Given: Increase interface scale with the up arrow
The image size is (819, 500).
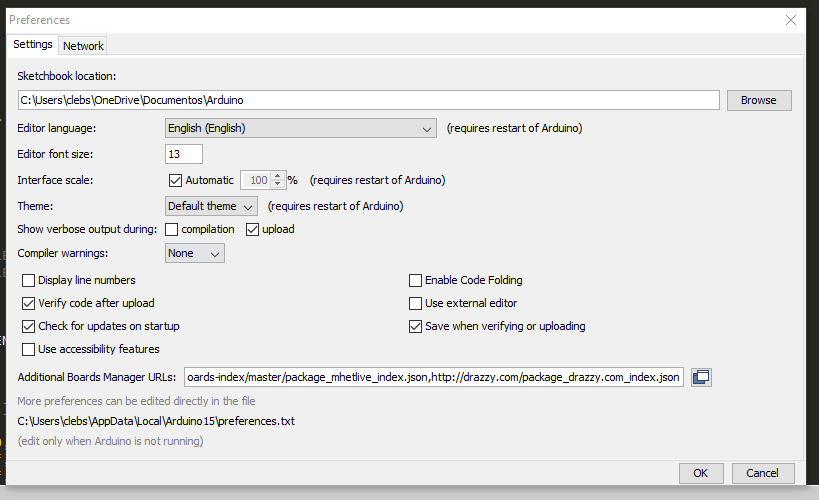Looking at the screenshot, I should point(278,176).
